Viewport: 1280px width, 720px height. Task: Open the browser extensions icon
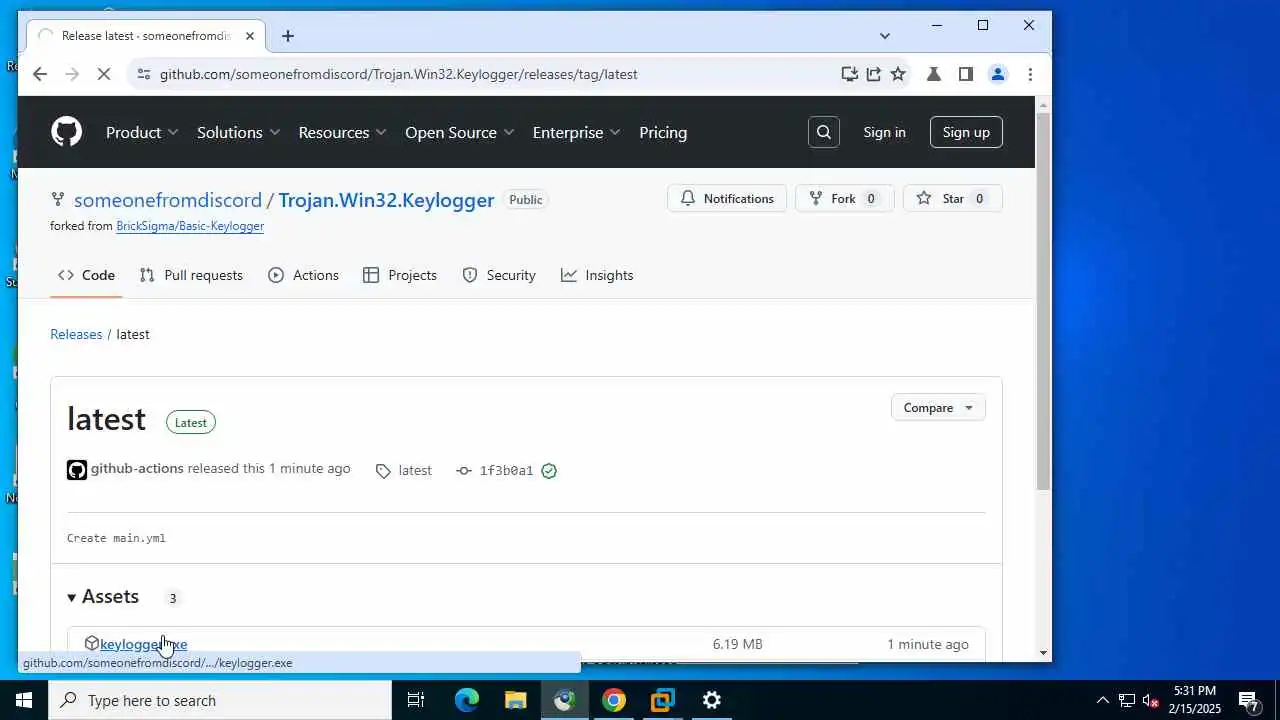(x=934, y=74)
